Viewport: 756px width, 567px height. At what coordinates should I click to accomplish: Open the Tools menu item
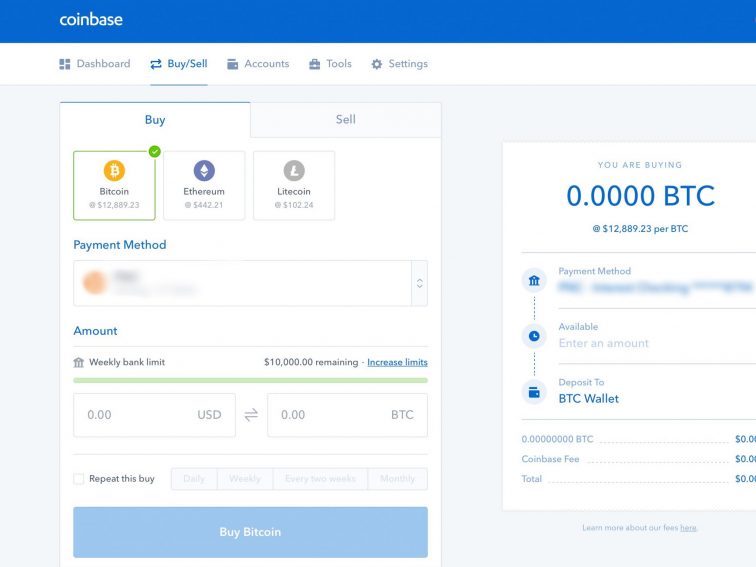point(330,64)
